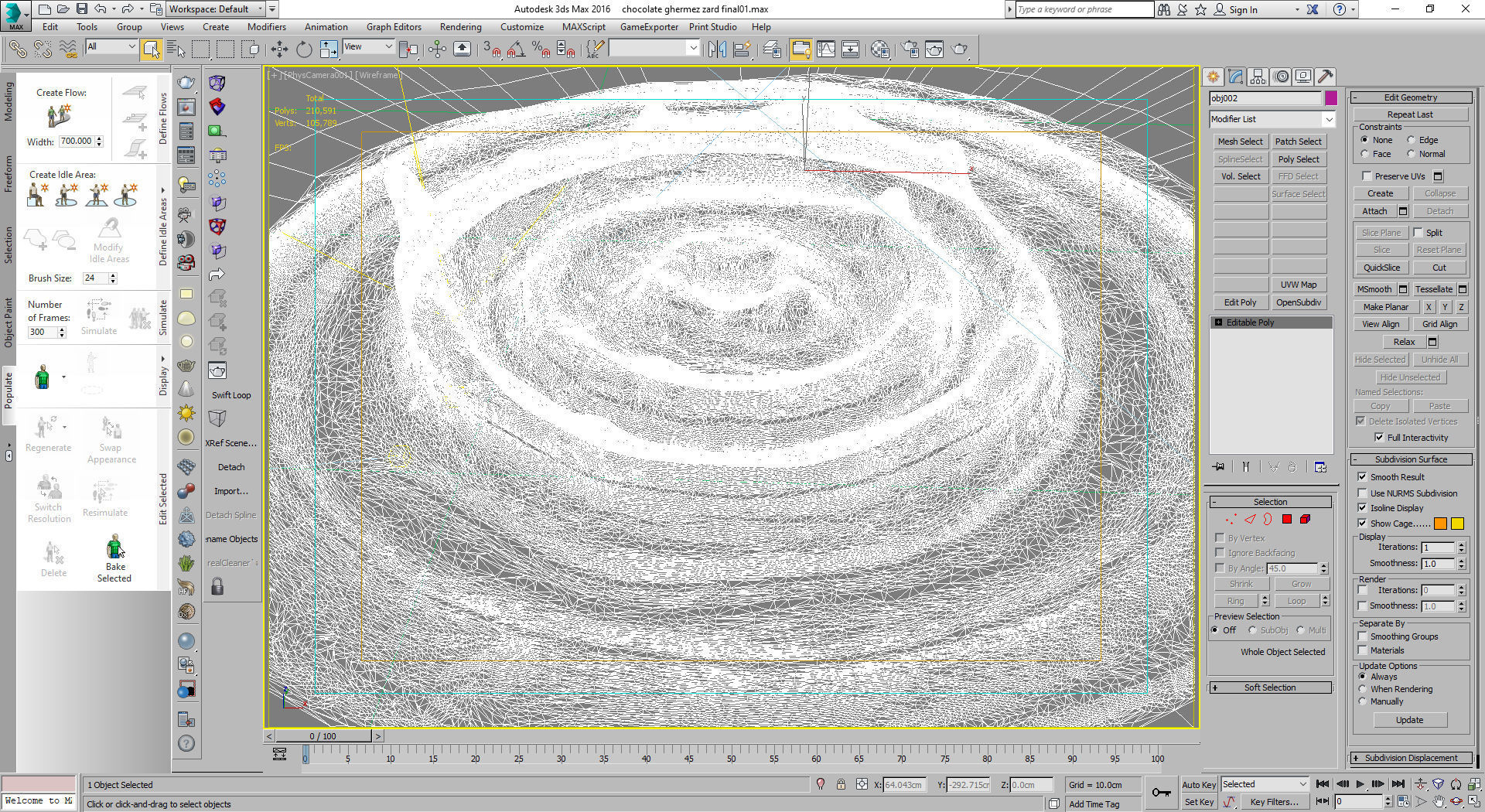Switch to the Utilities command panel tab
Viewport: 1485px width, 812px height.
1326,77
